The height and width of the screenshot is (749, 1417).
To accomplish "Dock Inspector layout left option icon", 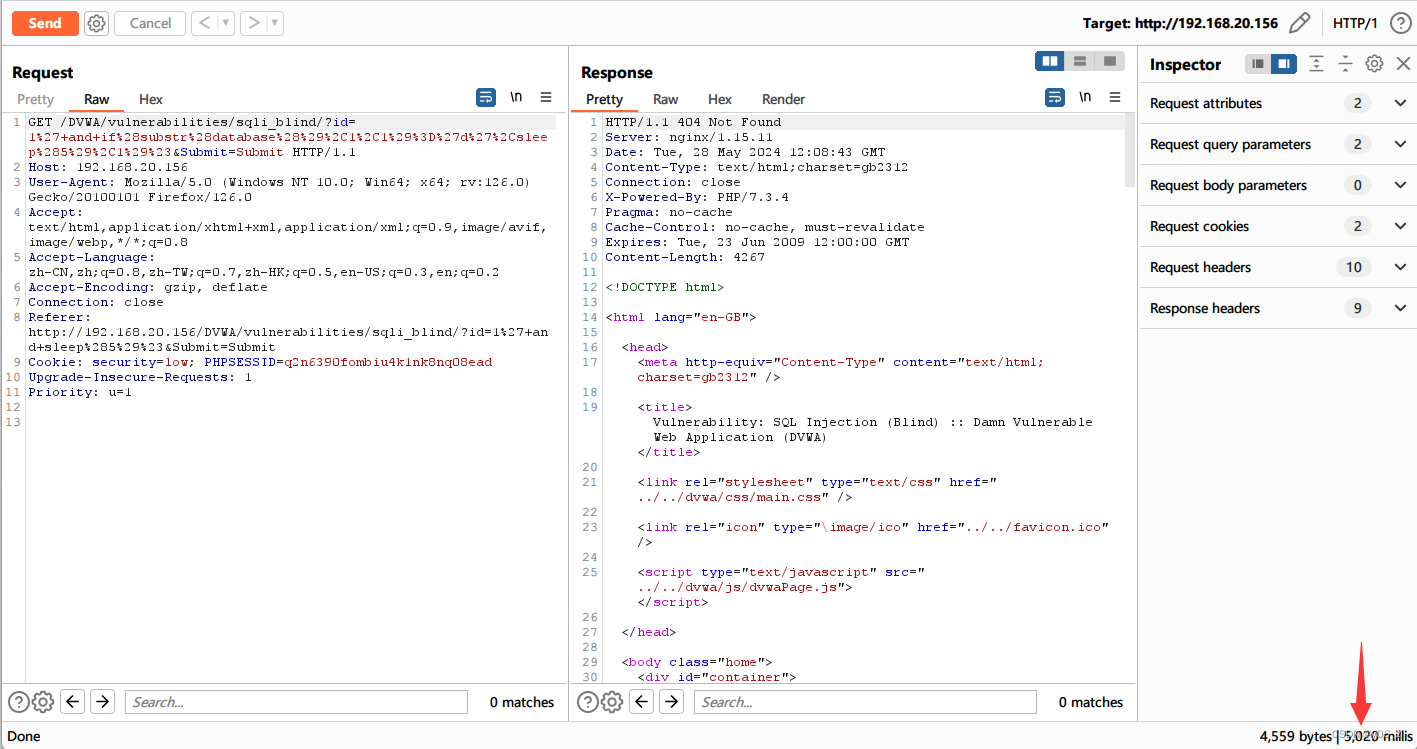I will pos(1258,64).
